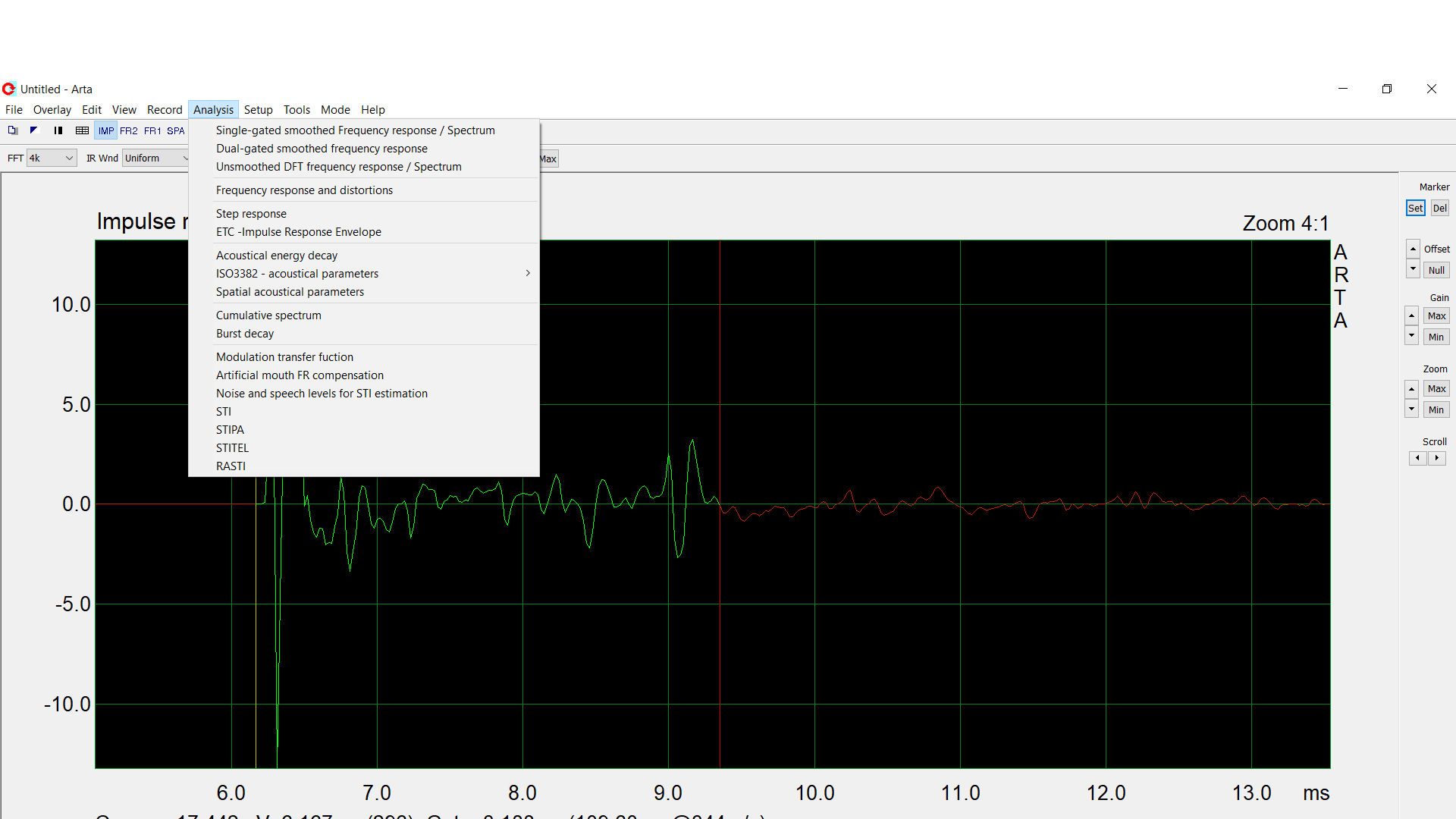Click the pause toolbar icon
The width and height of the screenshot is (1456, 819).
click(x=58, y=130)
